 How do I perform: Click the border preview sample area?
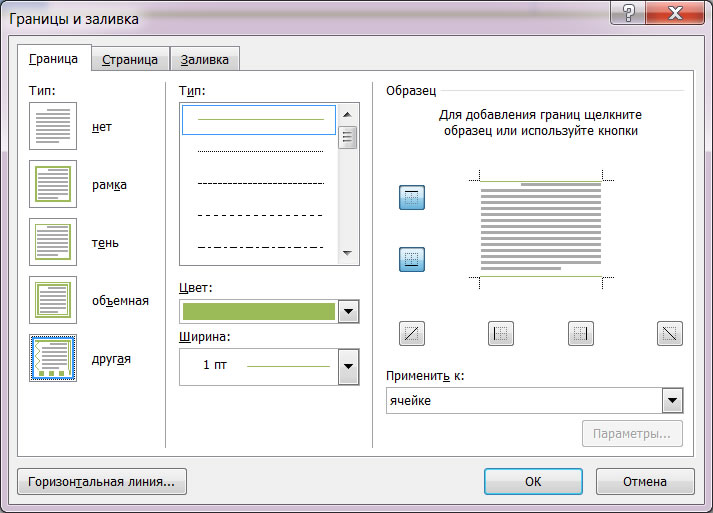541,228
